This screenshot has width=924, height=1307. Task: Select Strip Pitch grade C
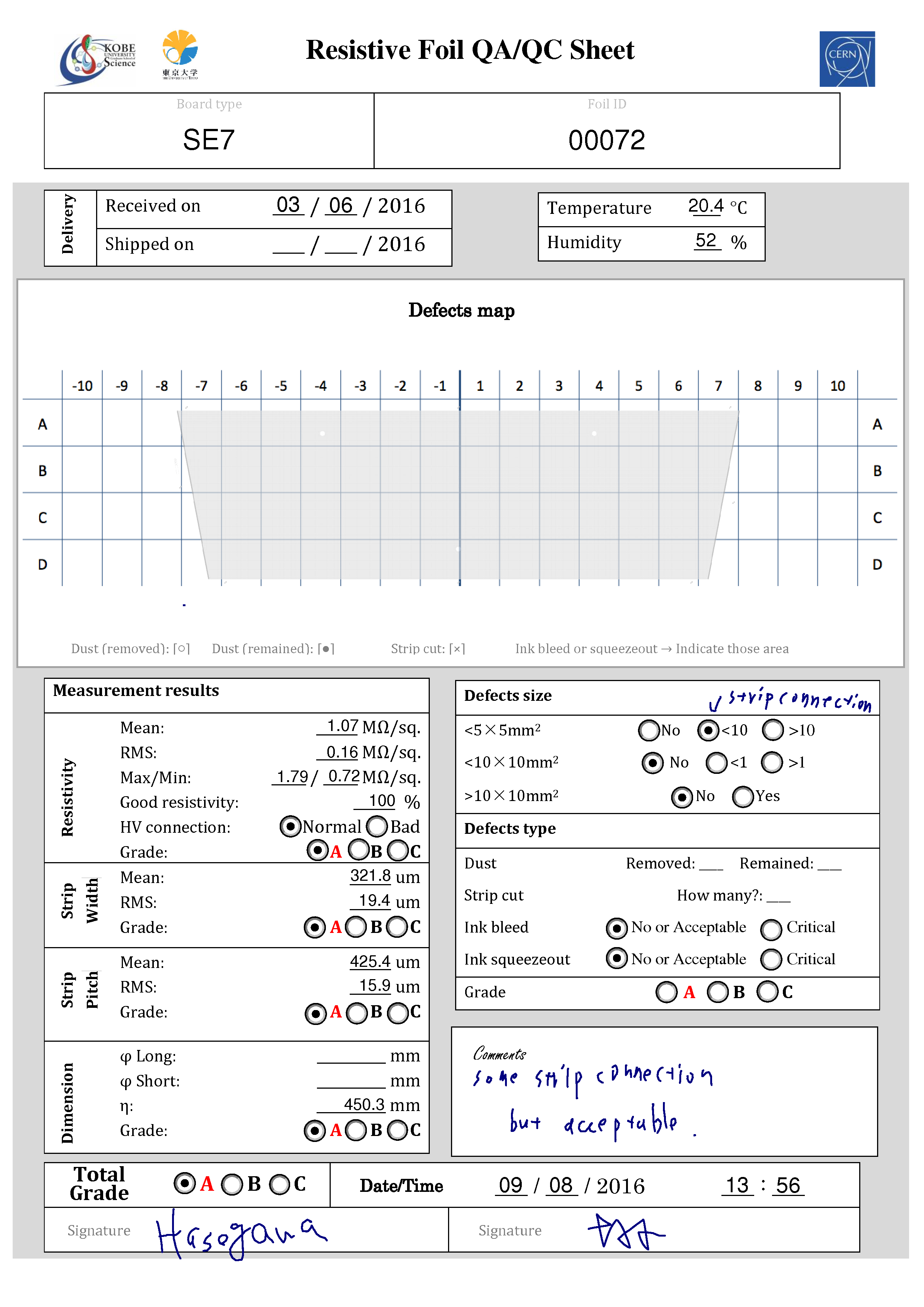click(x=398, y=1013)
